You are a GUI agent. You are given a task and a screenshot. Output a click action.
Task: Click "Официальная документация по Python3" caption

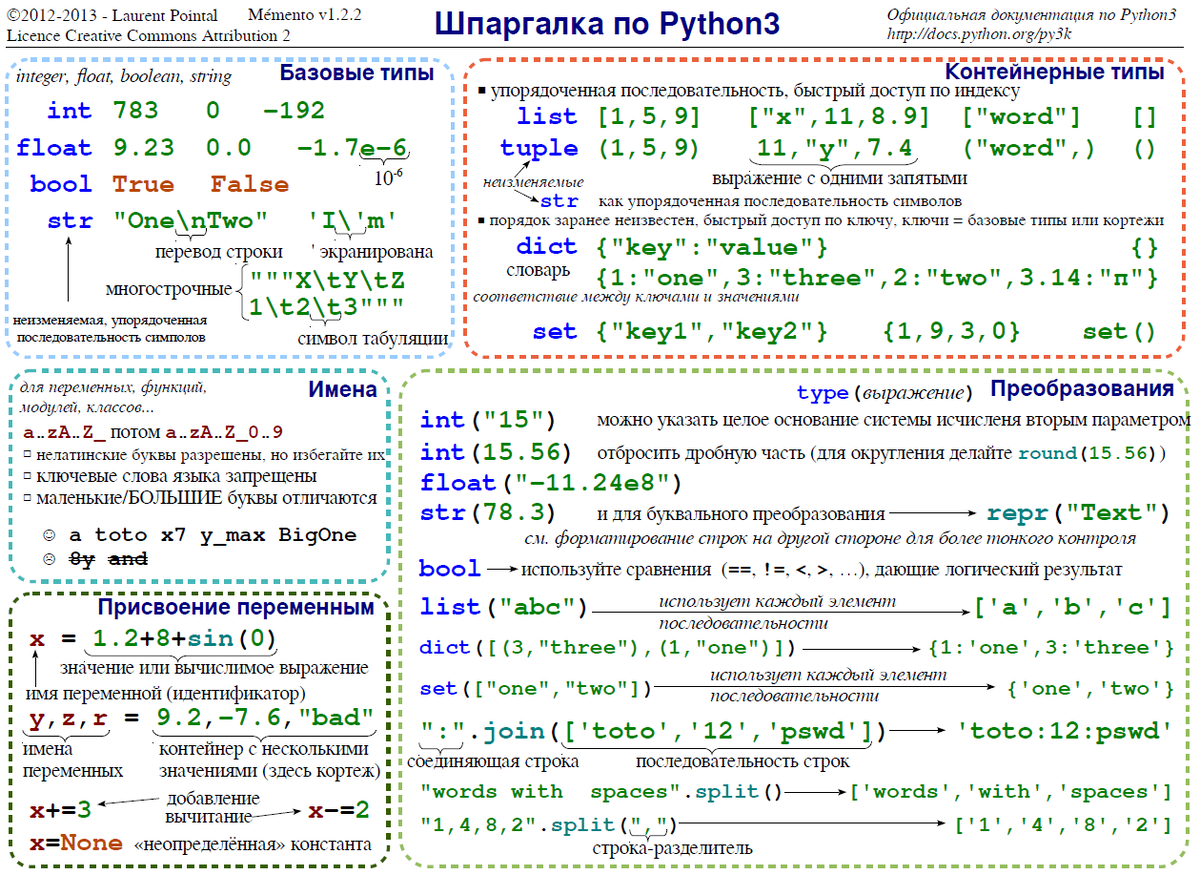[x=1031, y=14]
